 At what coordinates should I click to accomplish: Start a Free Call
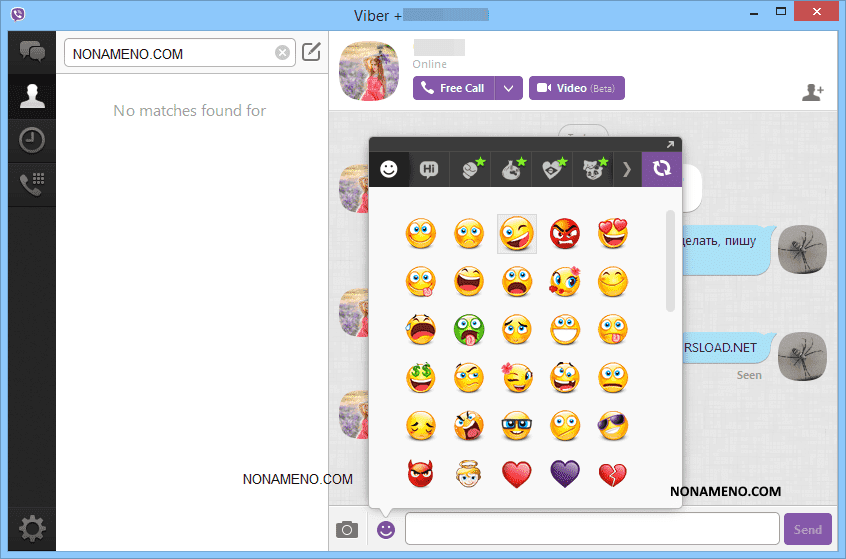(x=454, y=88)
